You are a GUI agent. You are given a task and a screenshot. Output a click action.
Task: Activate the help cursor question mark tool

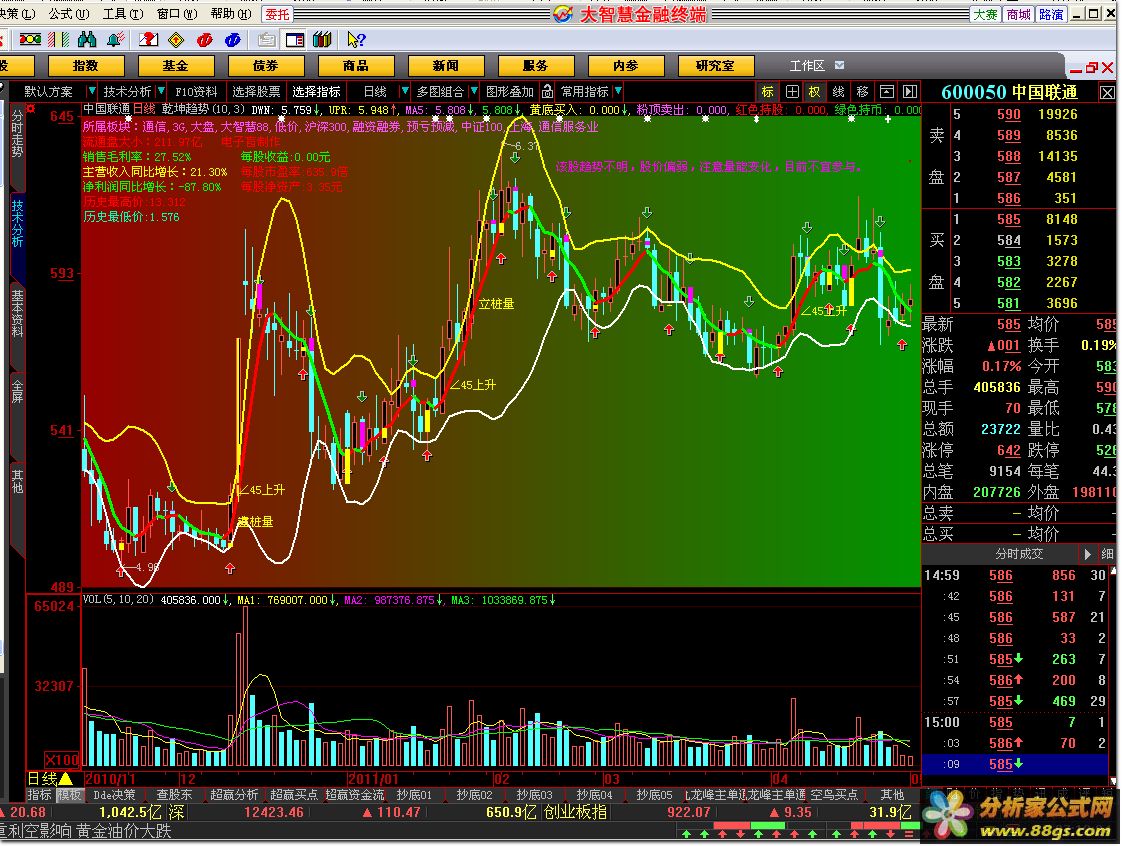(x=356, y=39)
